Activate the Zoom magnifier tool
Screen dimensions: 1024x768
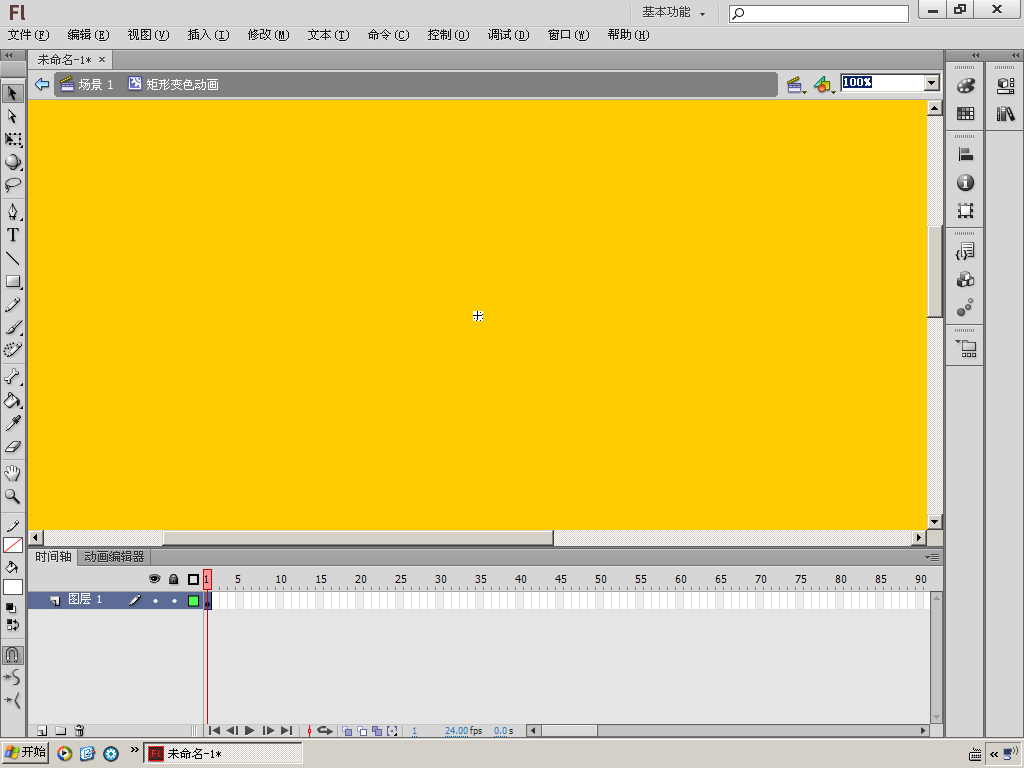pos(13,496)
